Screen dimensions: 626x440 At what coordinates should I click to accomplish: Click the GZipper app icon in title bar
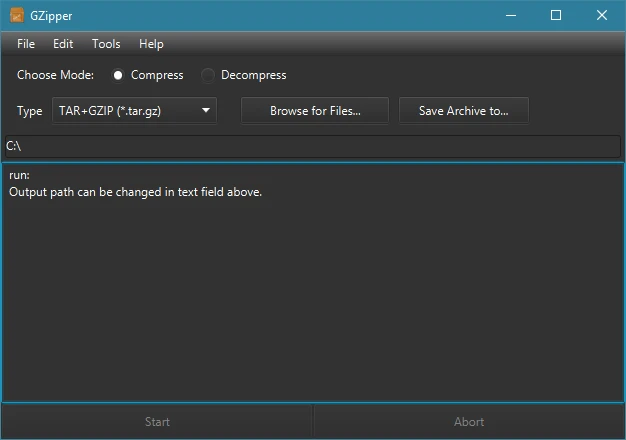pos(16,16)
